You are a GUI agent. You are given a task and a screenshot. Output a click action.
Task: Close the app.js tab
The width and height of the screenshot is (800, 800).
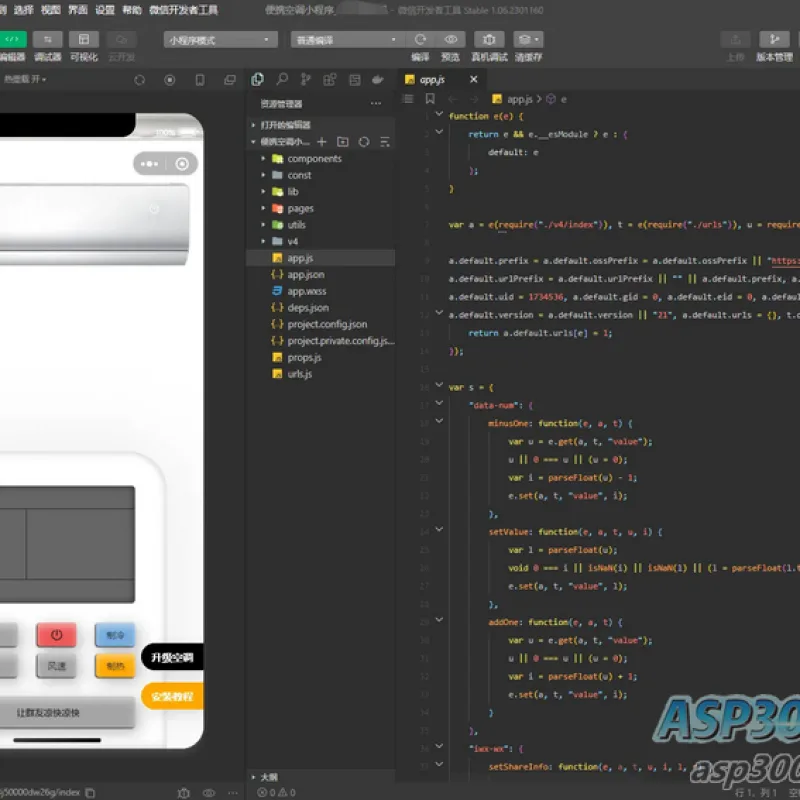pyautogui.click(x=473, y=79)
